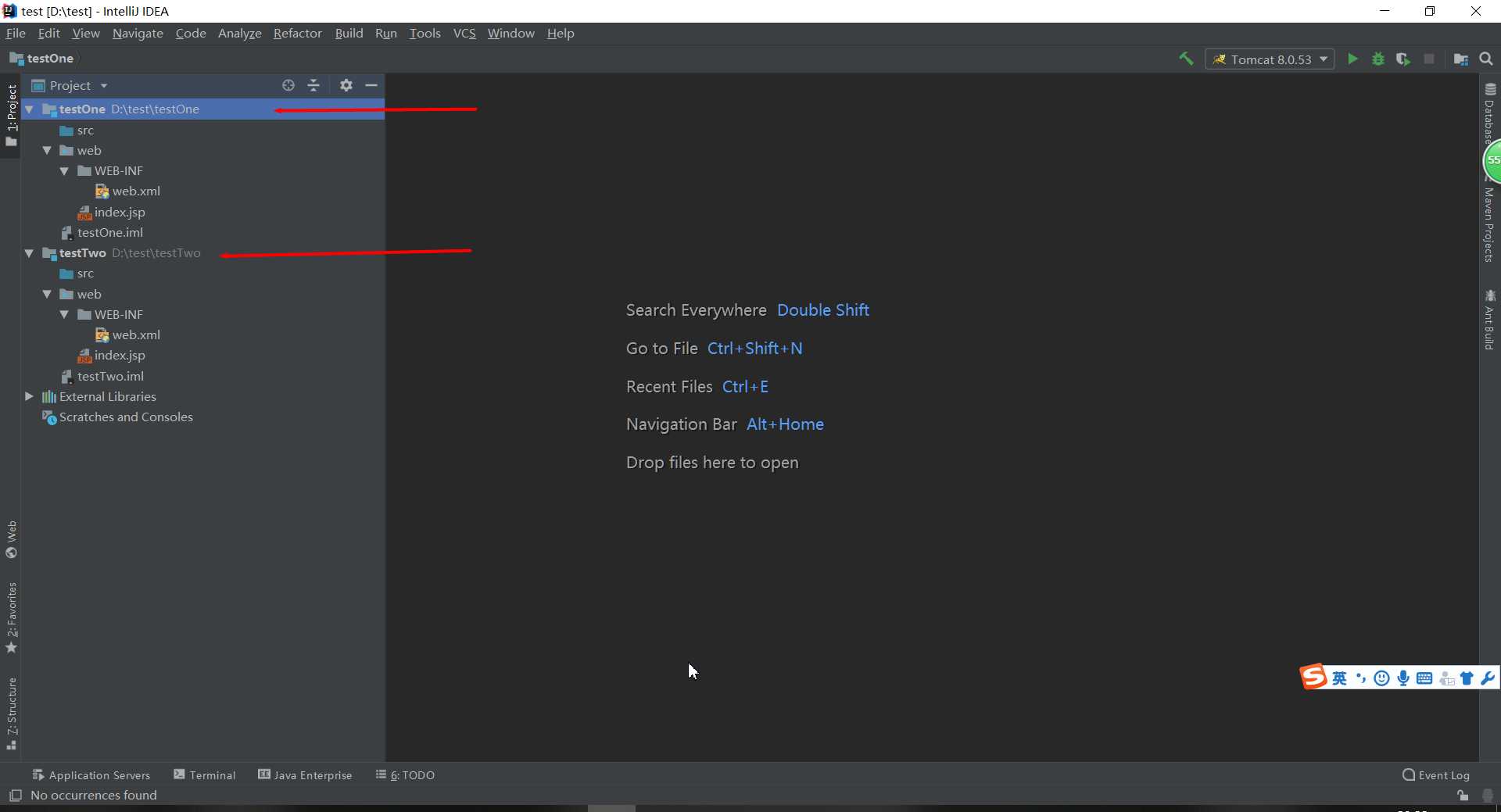
Task: Run with Coverage shield icon
Action: point(1403,59)
